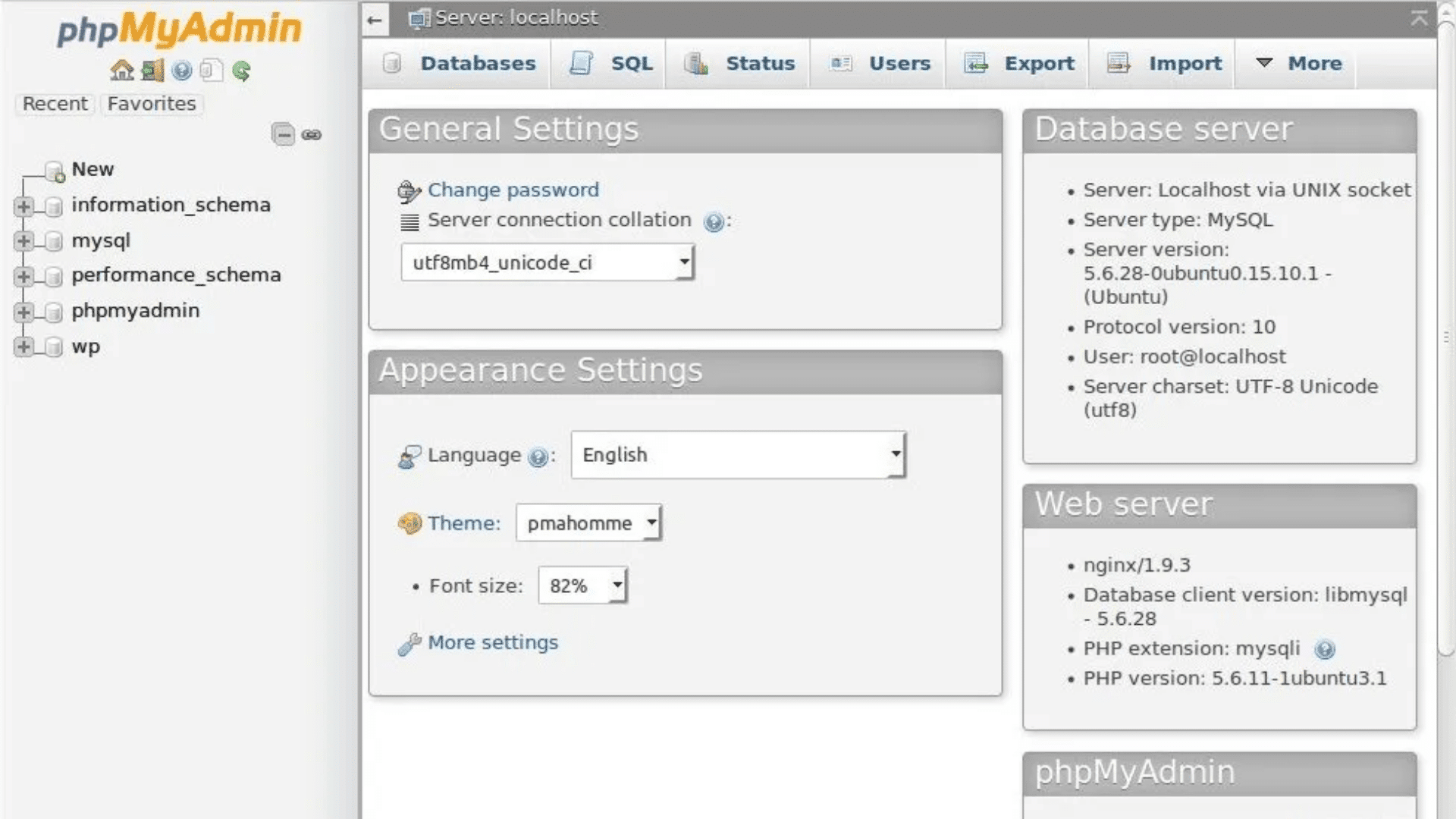The image size is (1456, 819).
Task: Open Change password via the key icon
Action: (x=409, y=190)
